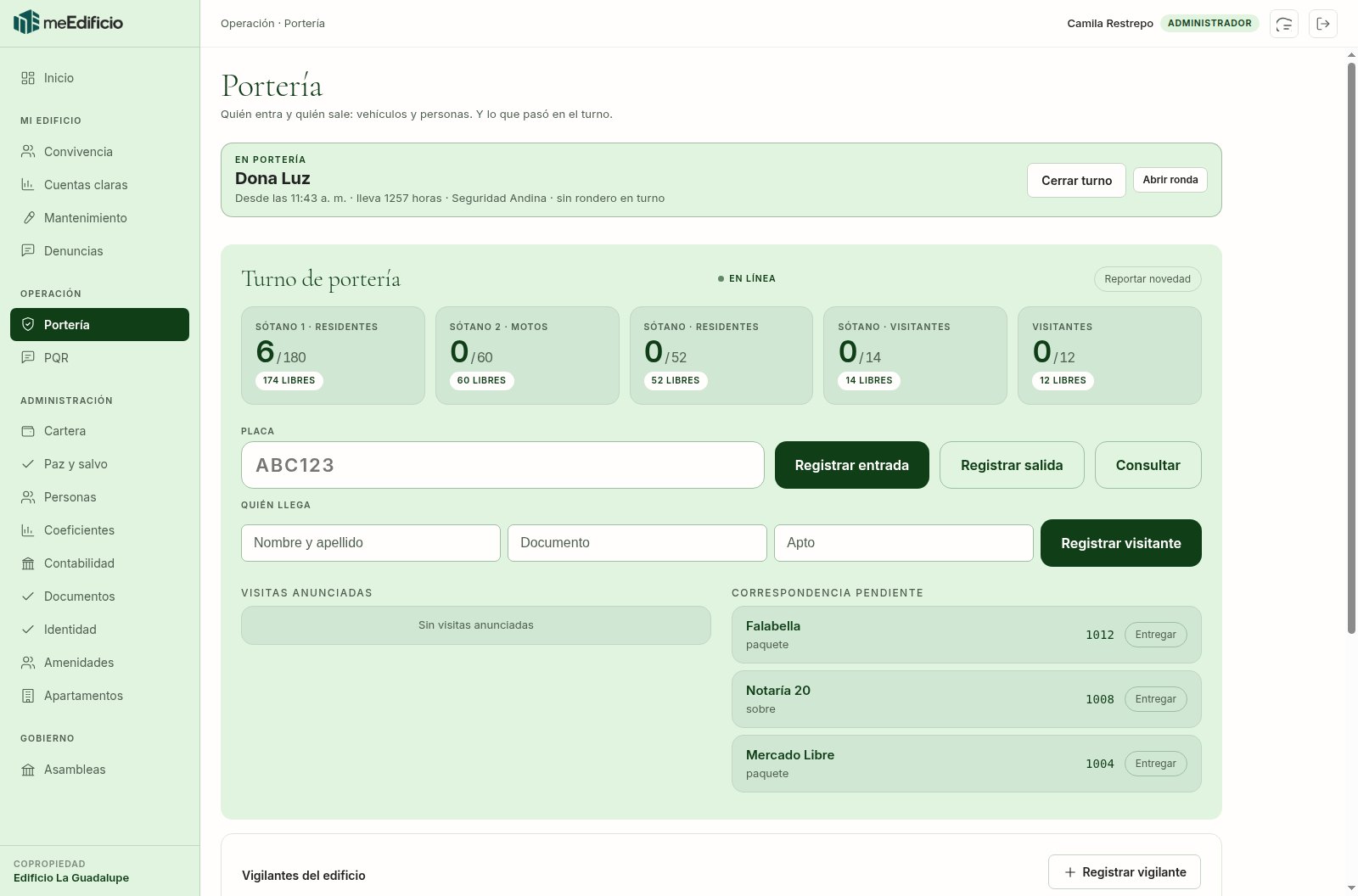This screenshot has height=896, width=1358.
Task: Click the meEdificio logo icon
Action: (x=26, y=22)
